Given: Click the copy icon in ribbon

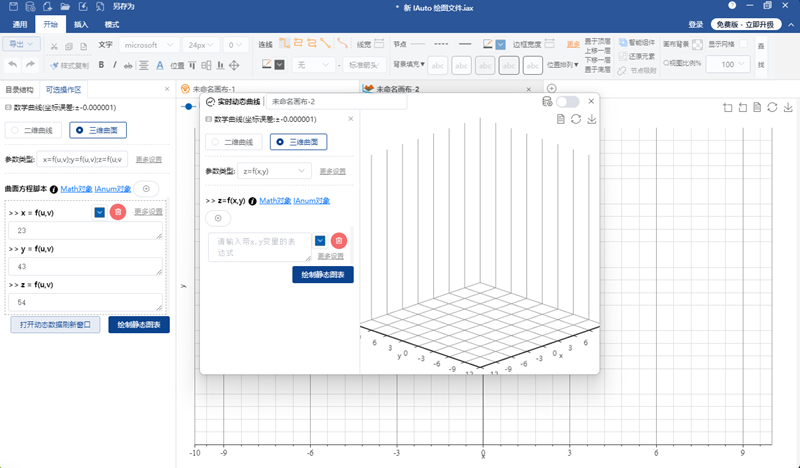Looking at the screenshot, I should click(x=69, y=46).
